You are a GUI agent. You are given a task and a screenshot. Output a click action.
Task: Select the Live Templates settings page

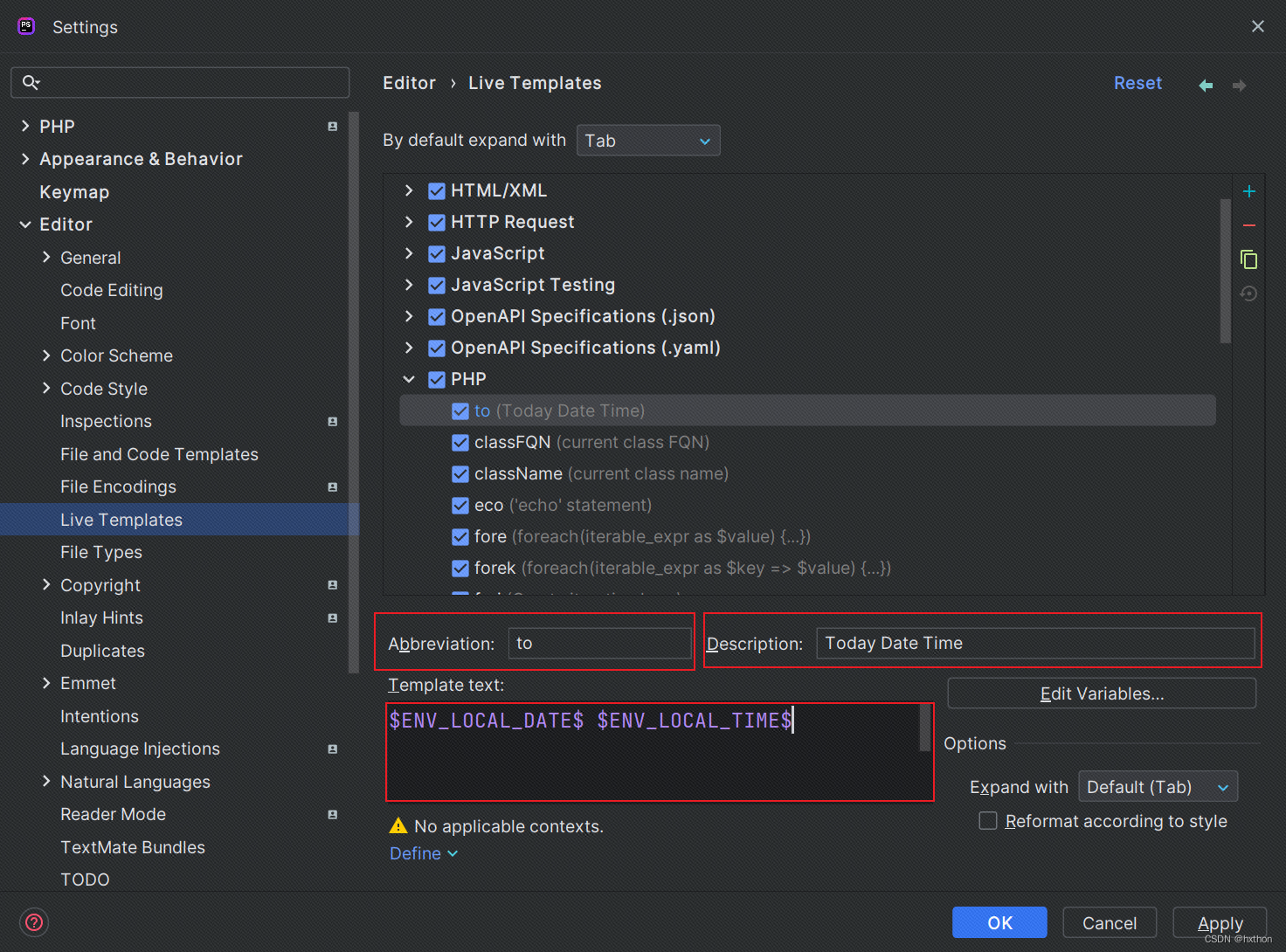pos(121,520)
